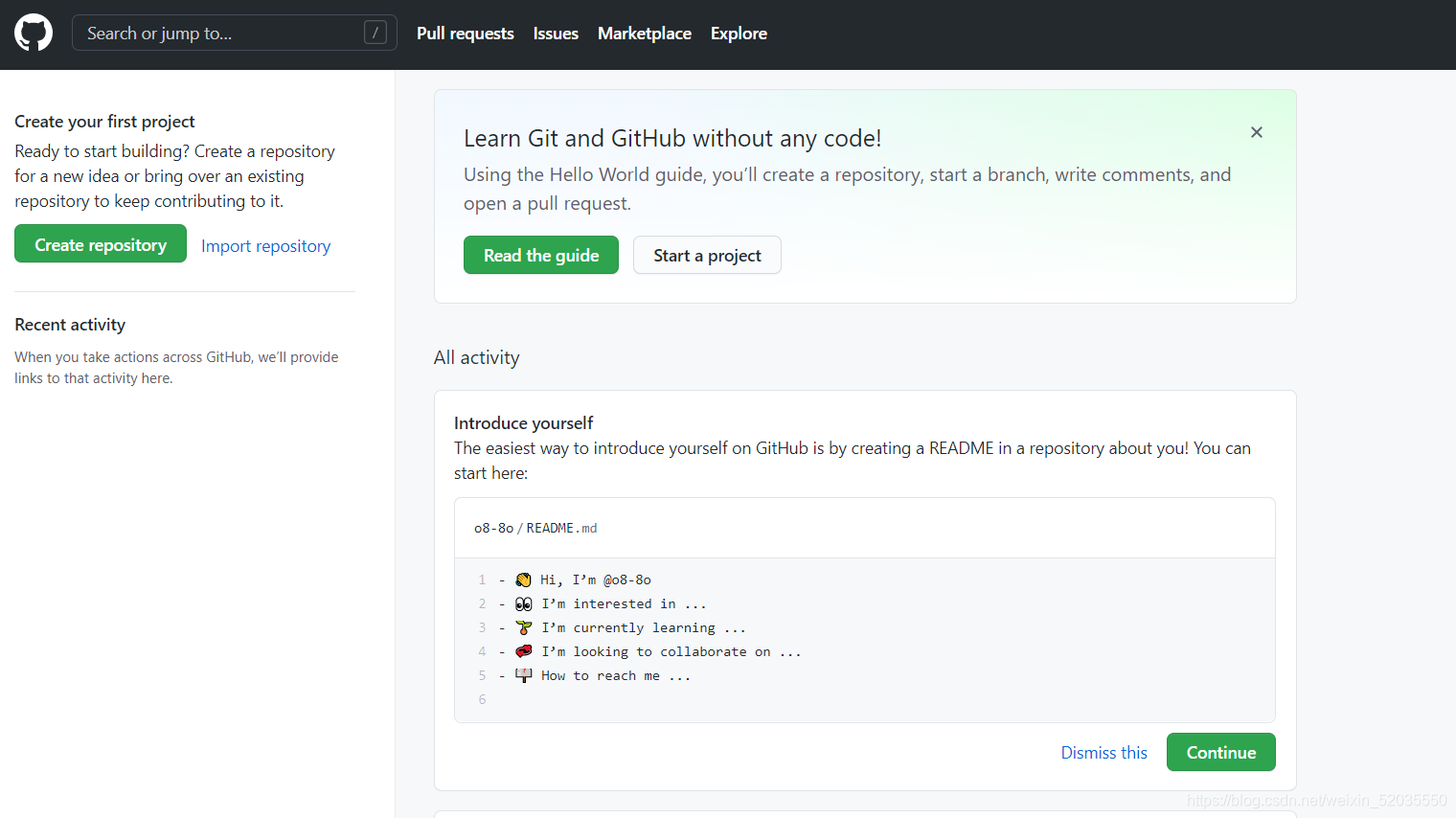This screenshot has height=818, width=1456.
Task: Click the Read the guide button
Action: coord(541,255)
